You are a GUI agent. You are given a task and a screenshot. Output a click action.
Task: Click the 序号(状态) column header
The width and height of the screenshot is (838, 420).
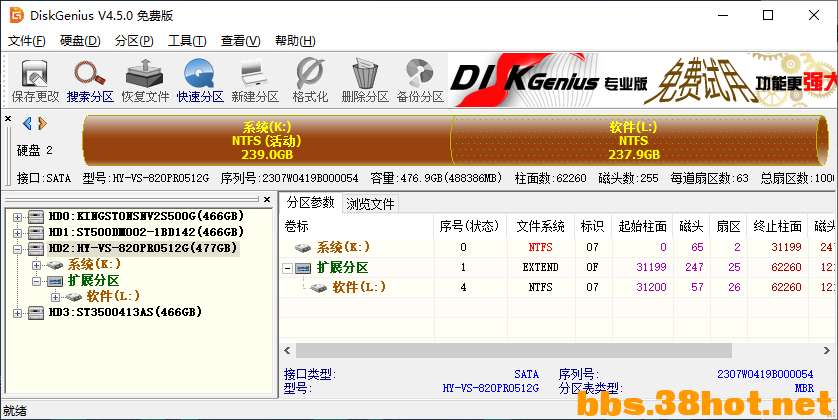coord(470,227)
